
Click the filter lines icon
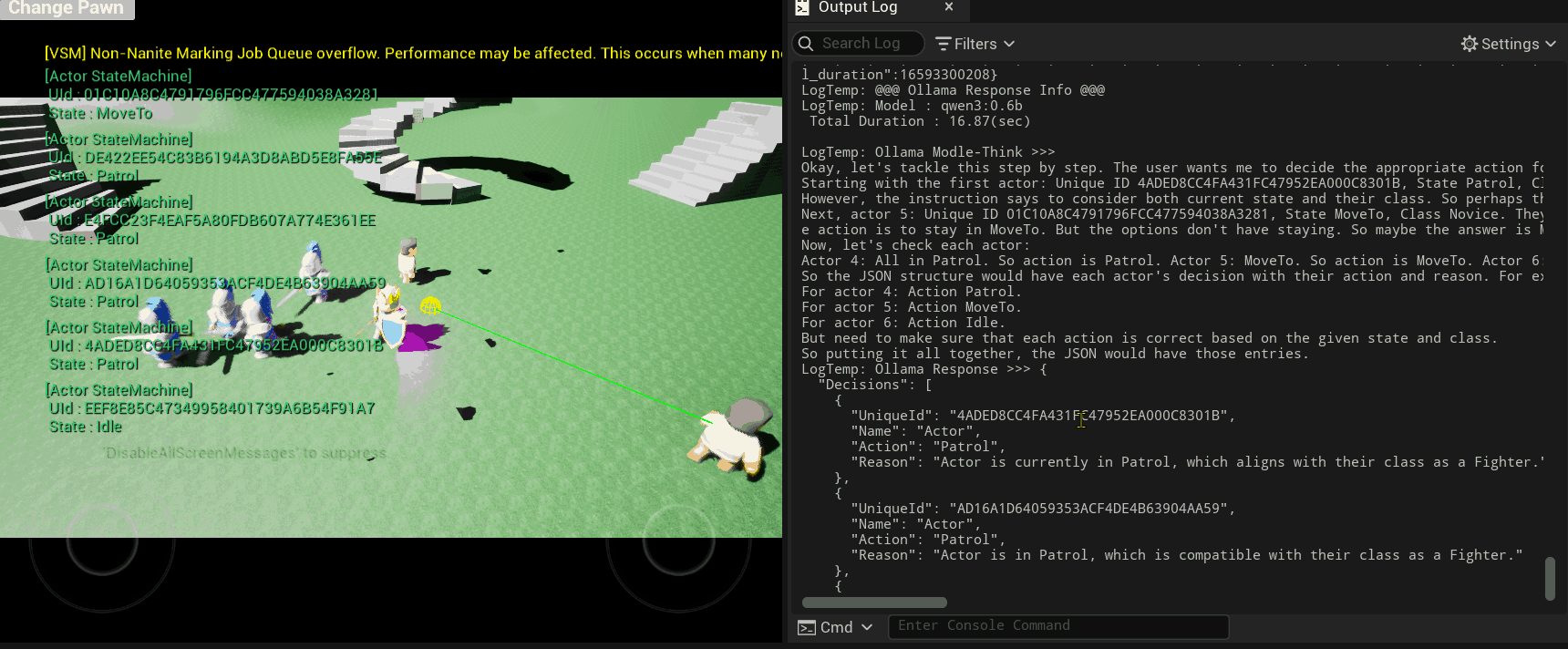(944, 44)
